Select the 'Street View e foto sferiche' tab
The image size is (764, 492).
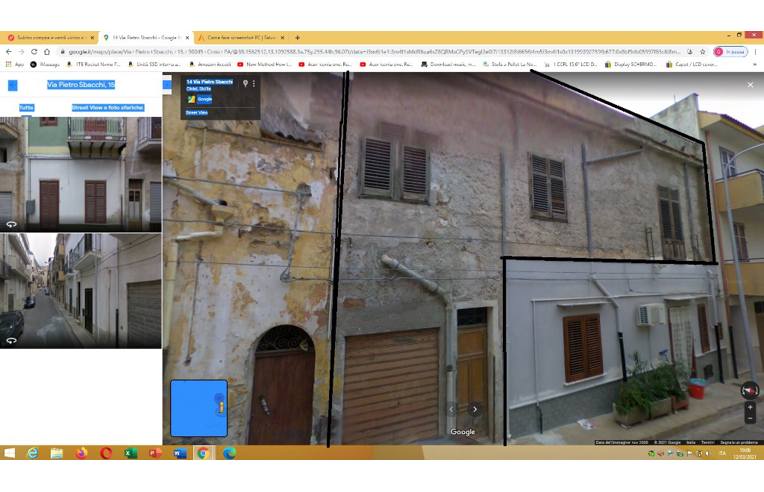(107, 107)
